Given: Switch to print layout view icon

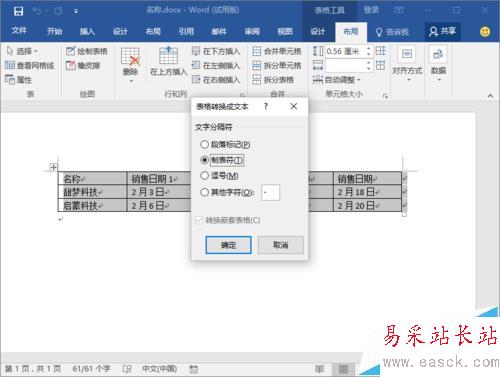Looking at the screenshot, I should point(343,369).
